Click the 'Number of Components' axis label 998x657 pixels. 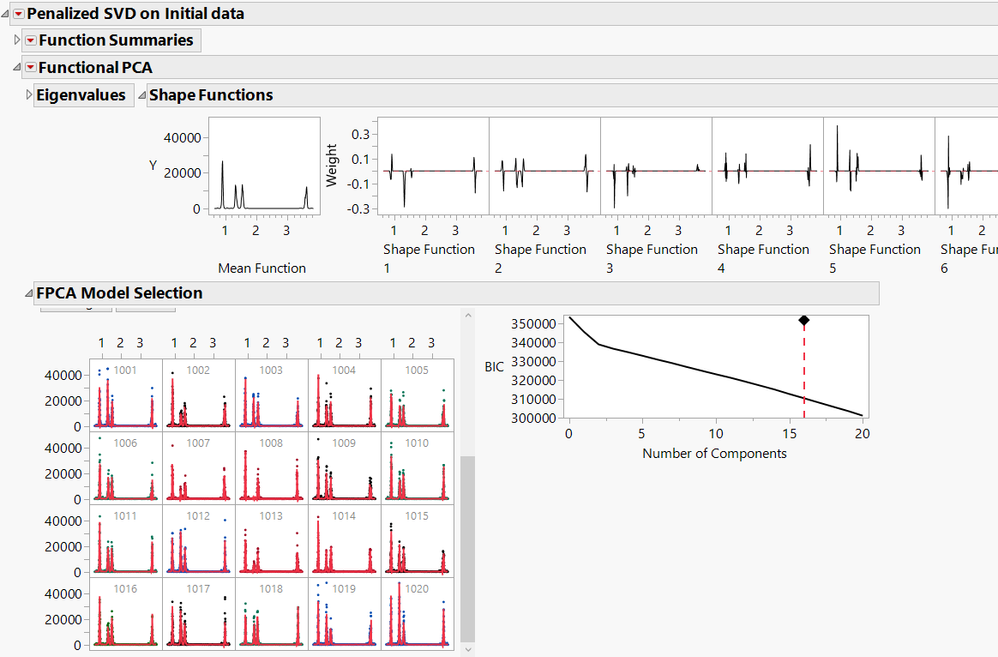coord(714,453)
